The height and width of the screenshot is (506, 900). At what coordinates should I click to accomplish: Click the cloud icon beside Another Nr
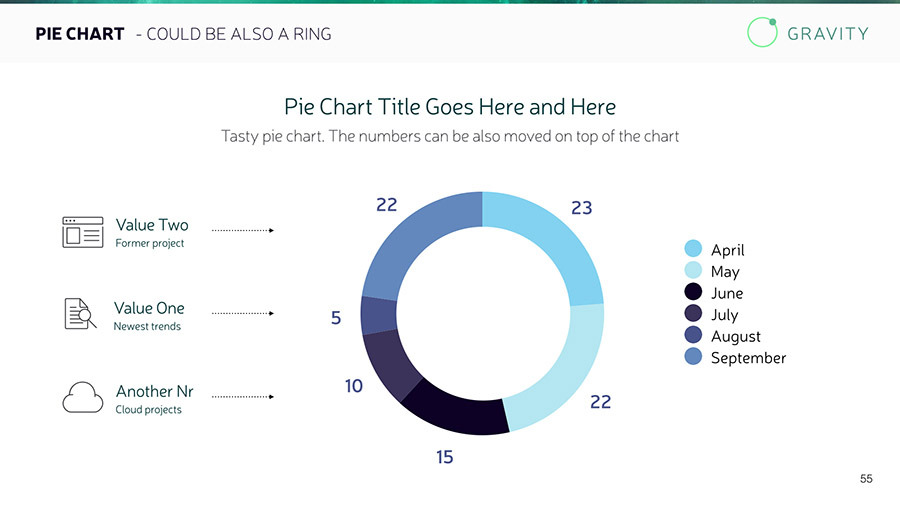pos(83,397)
